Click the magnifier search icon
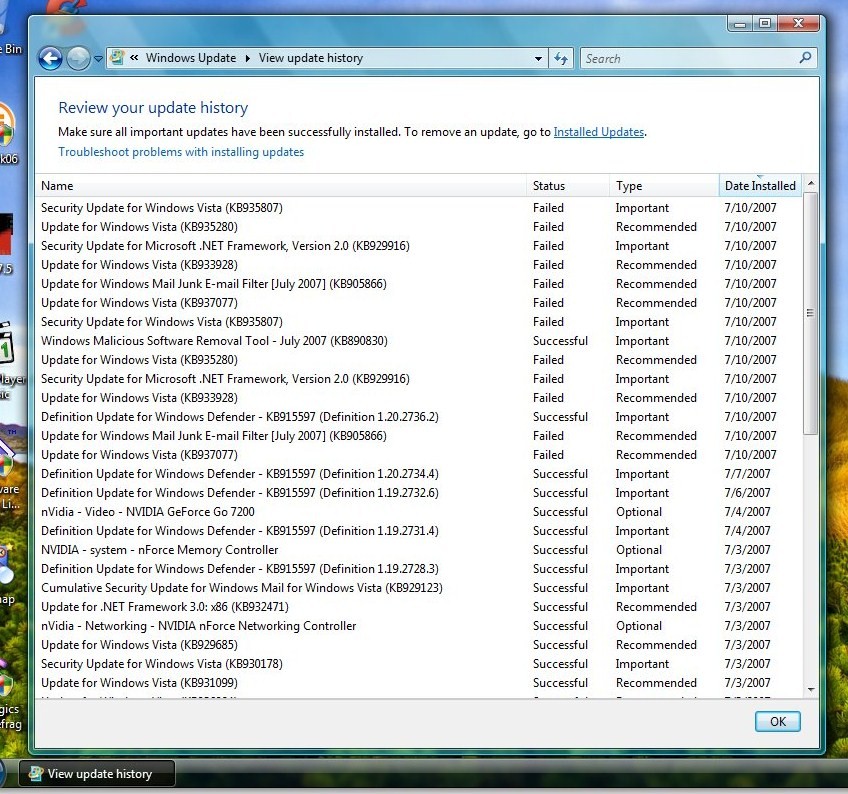Screen dimensions: 848x794 pyautogui.click(x=805, y=57)
